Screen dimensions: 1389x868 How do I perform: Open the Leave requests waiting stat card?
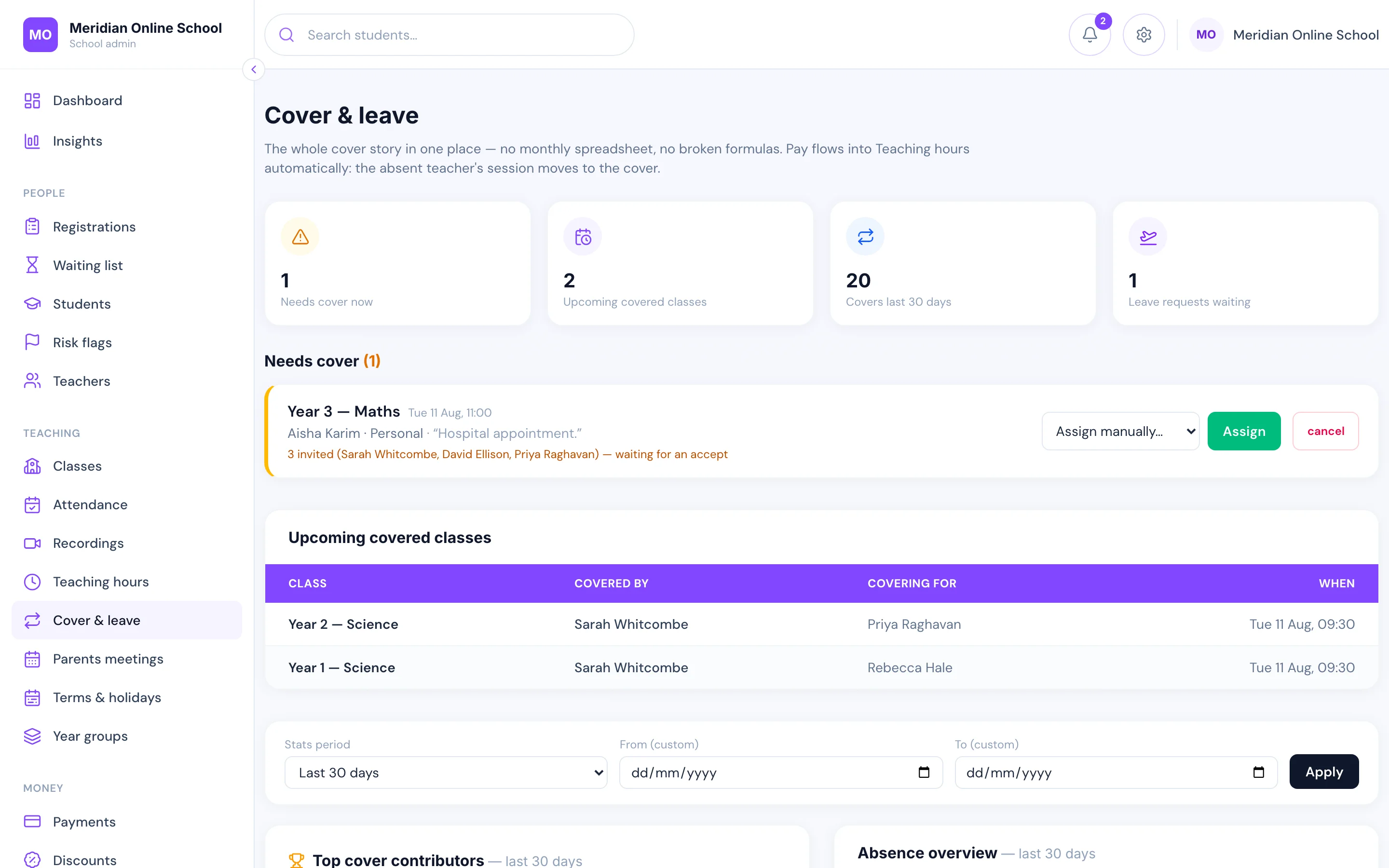tap(1245, 263)
